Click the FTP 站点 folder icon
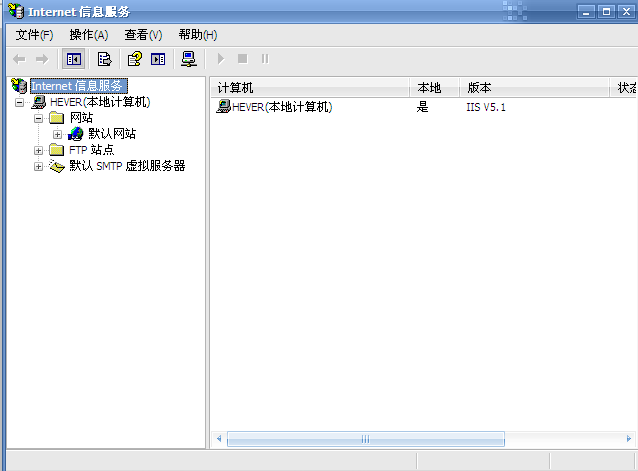 point(57,150)
